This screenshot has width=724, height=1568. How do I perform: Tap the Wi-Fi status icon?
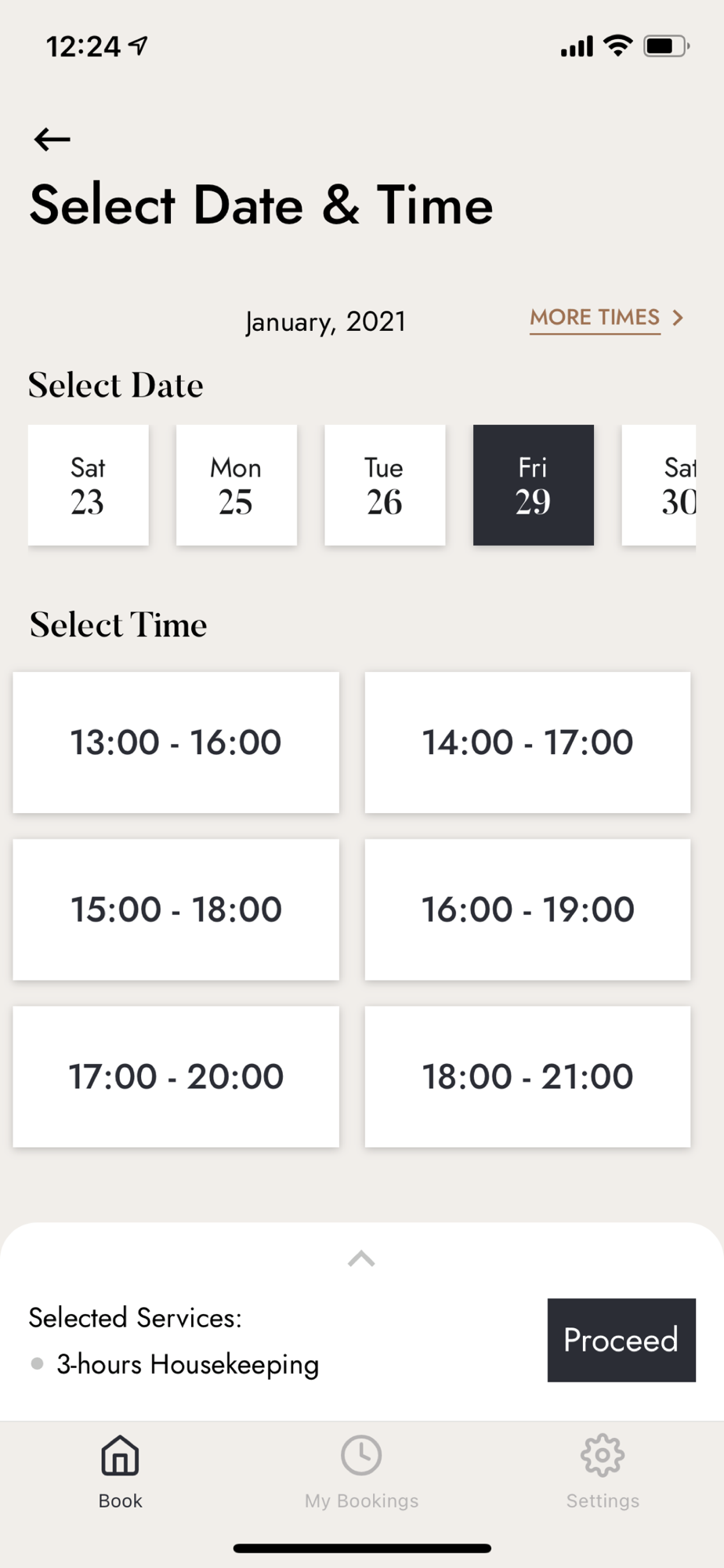[x=618, y=46]
